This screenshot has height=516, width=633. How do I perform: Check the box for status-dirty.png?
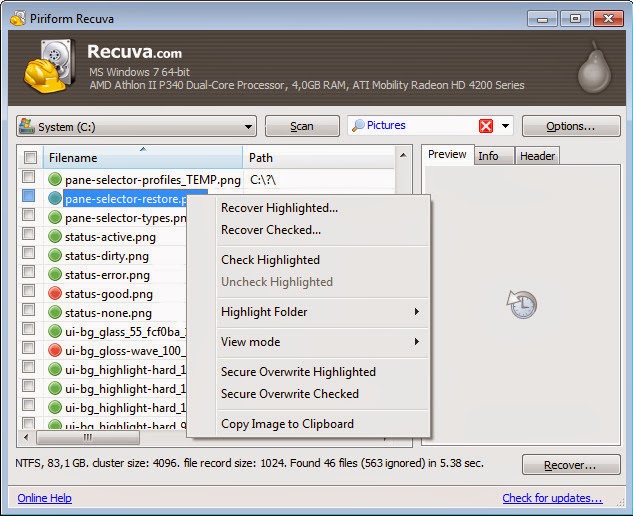[28, 253]
